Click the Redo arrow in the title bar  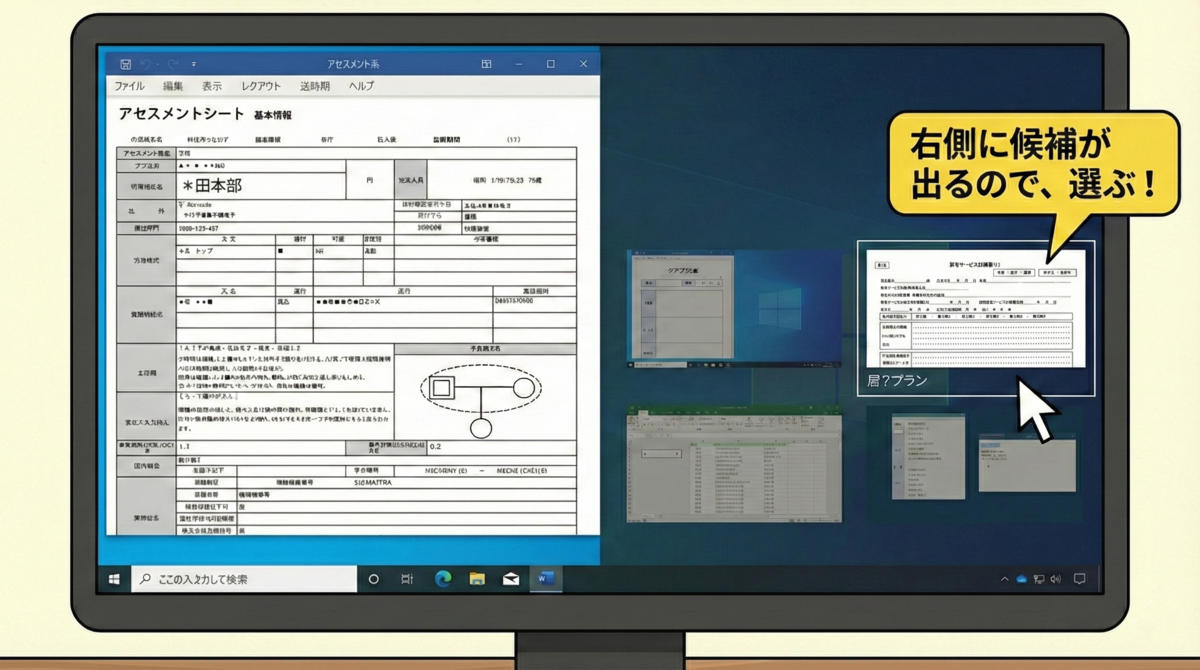click(172, 64)
